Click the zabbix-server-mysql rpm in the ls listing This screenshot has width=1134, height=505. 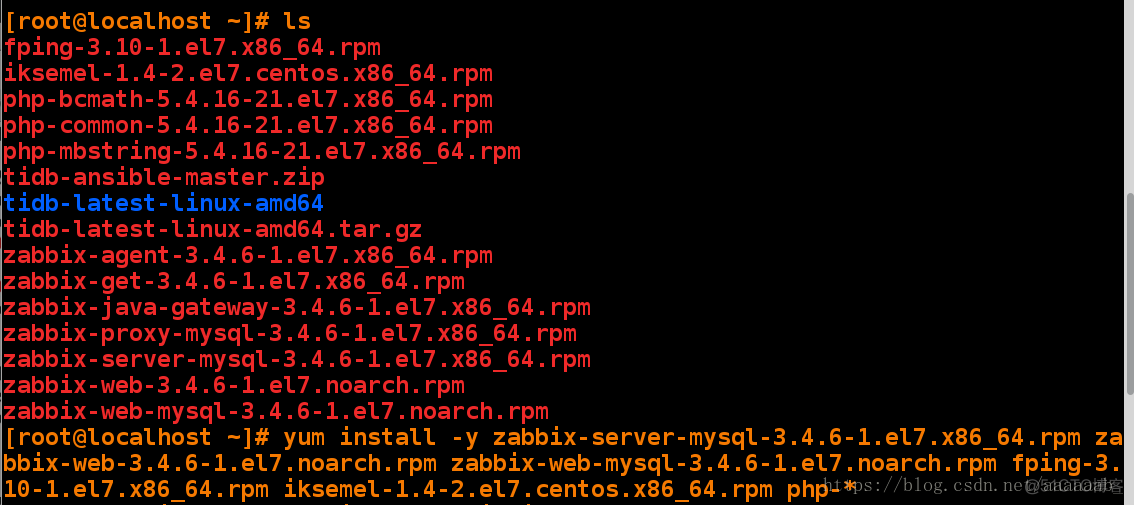(x=297, y=360)
